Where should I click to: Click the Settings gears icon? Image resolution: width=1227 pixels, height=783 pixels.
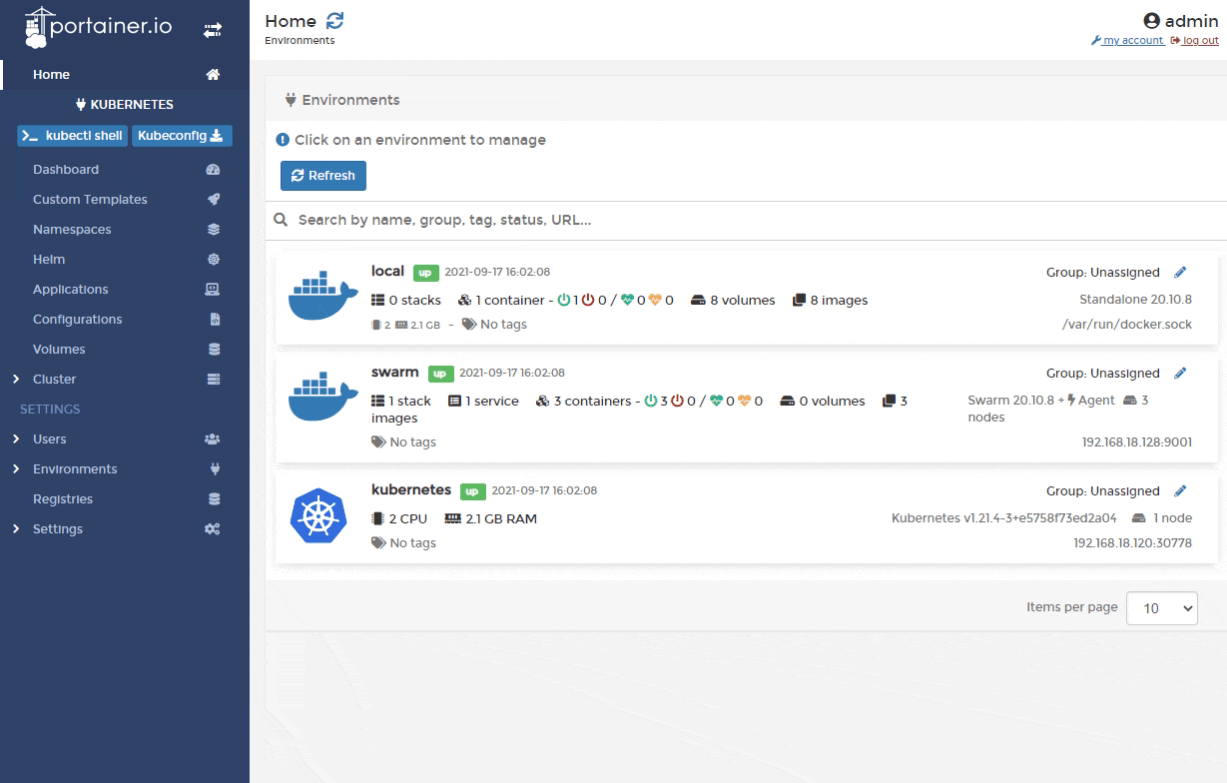(x=212, y=529)
